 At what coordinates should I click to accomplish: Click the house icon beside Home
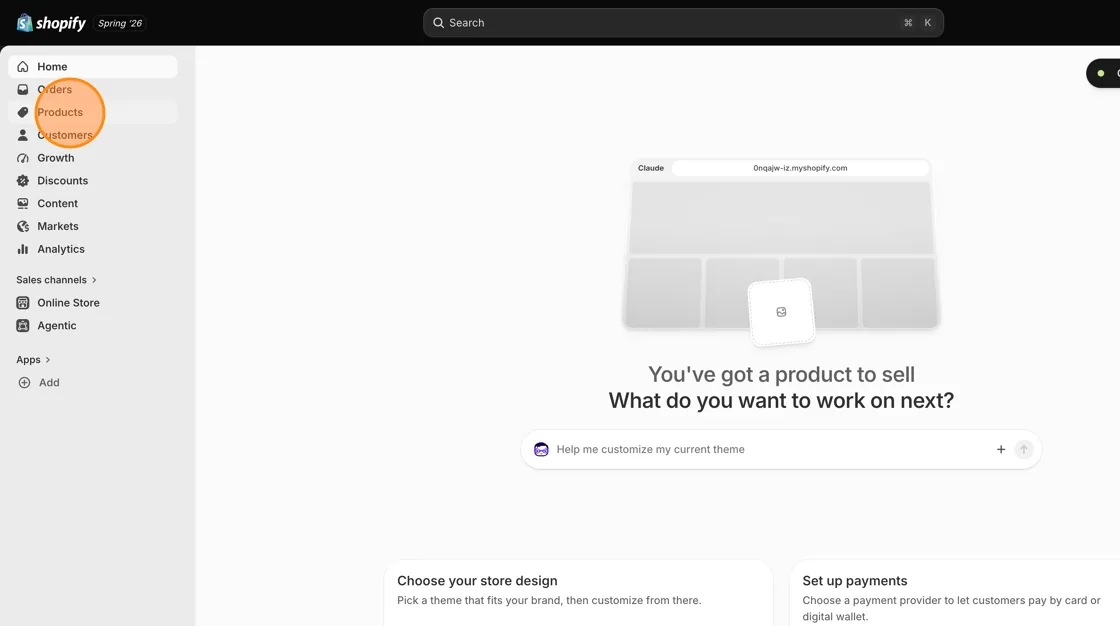[x=23, y=66]
